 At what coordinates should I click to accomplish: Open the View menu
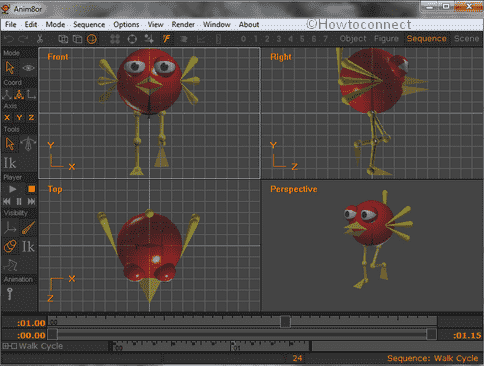tap(155, 24)
